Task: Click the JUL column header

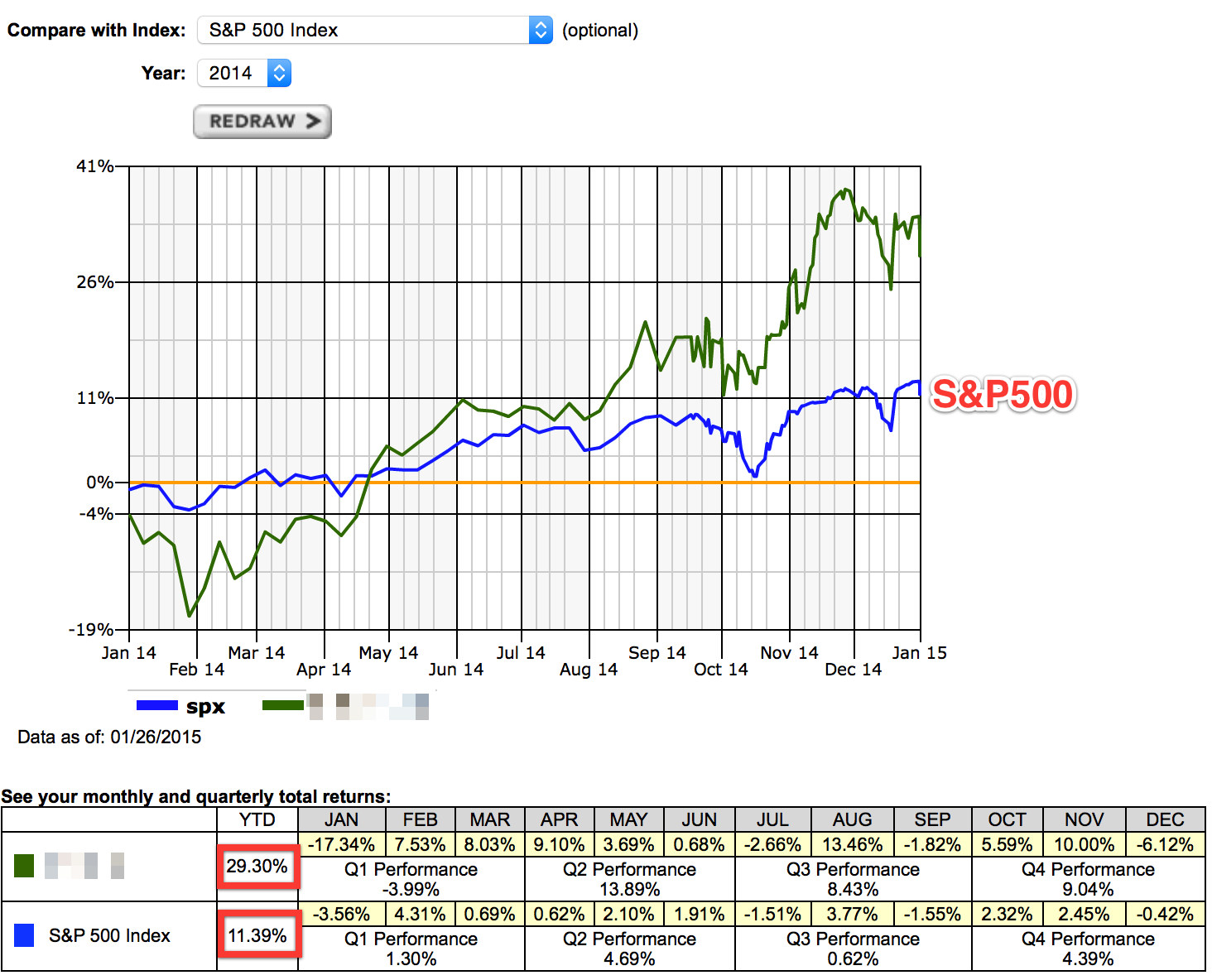Action: (773, 819)
